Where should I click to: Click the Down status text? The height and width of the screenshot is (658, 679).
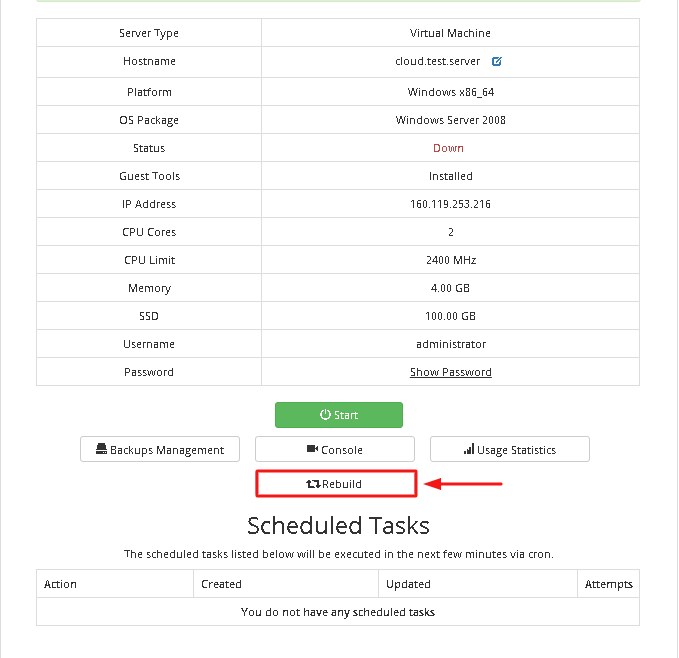click(448, 148)
